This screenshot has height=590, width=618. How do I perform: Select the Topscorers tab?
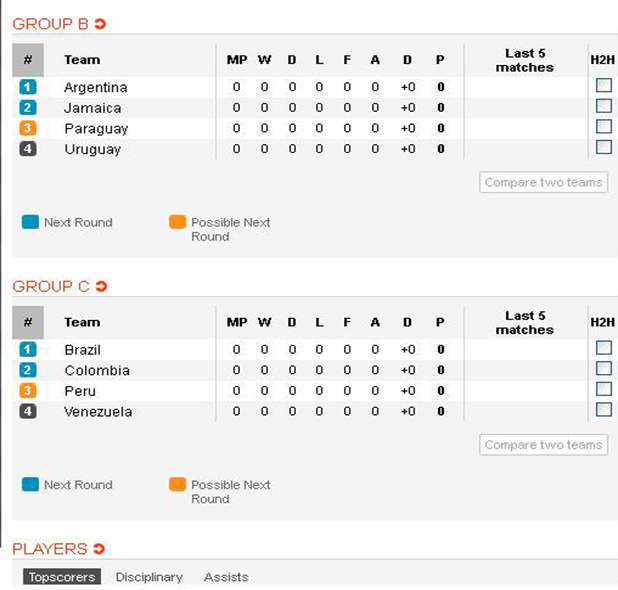tap(62, 577)
